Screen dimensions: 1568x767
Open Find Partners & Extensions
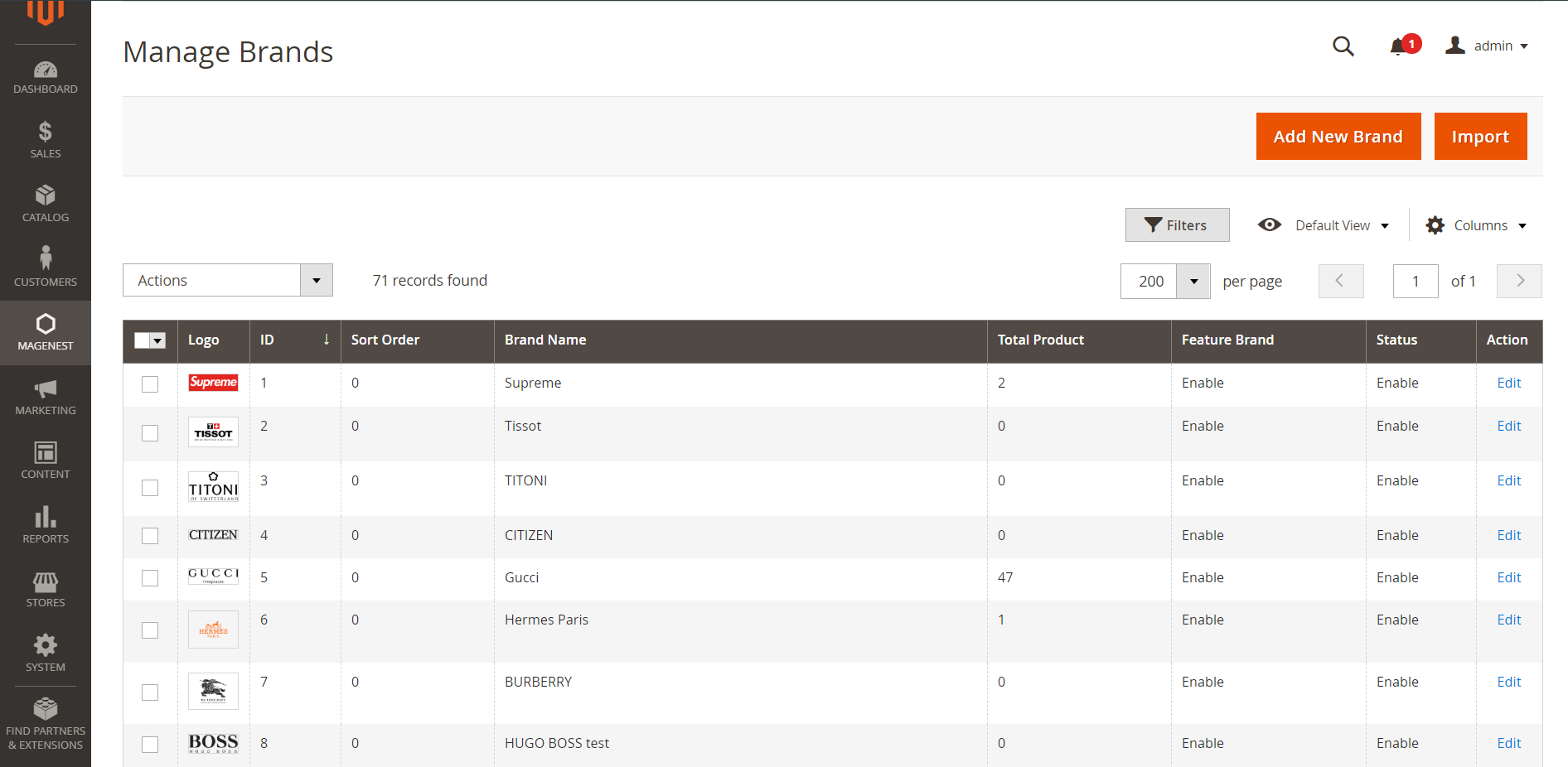46,724
